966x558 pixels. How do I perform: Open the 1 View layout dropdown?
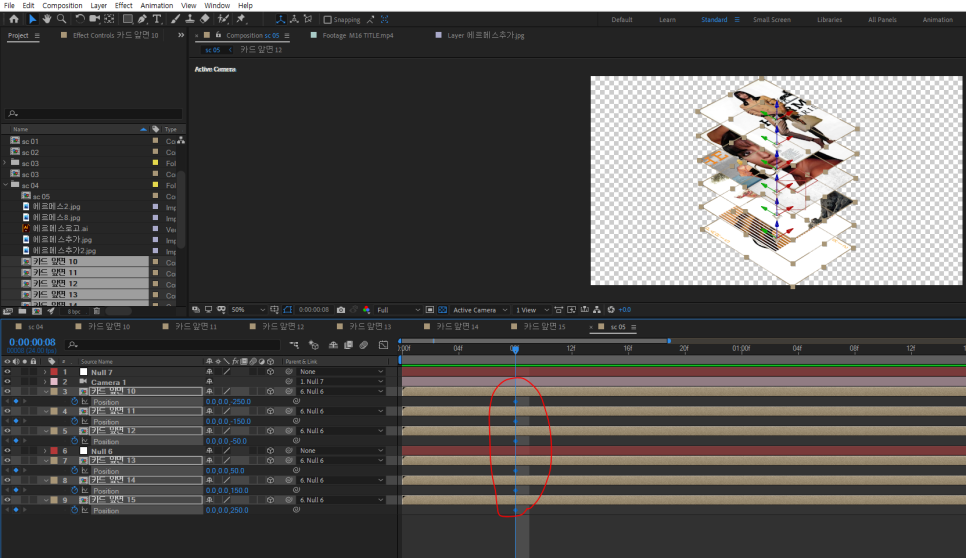pyautogui.click(x=532, y=310)
